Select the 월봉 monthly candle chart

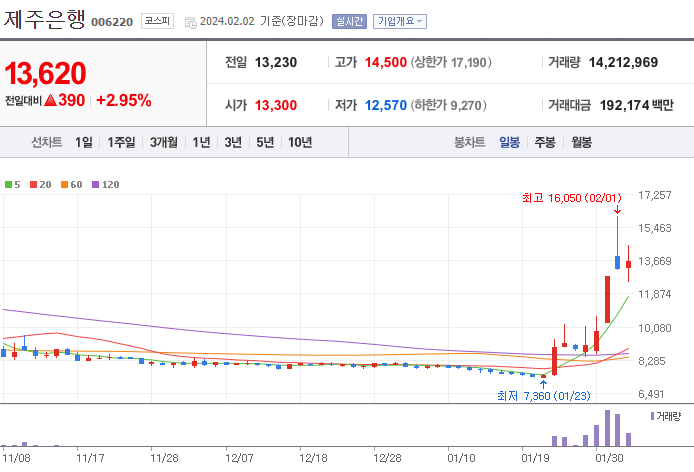(x=581, y=142)
